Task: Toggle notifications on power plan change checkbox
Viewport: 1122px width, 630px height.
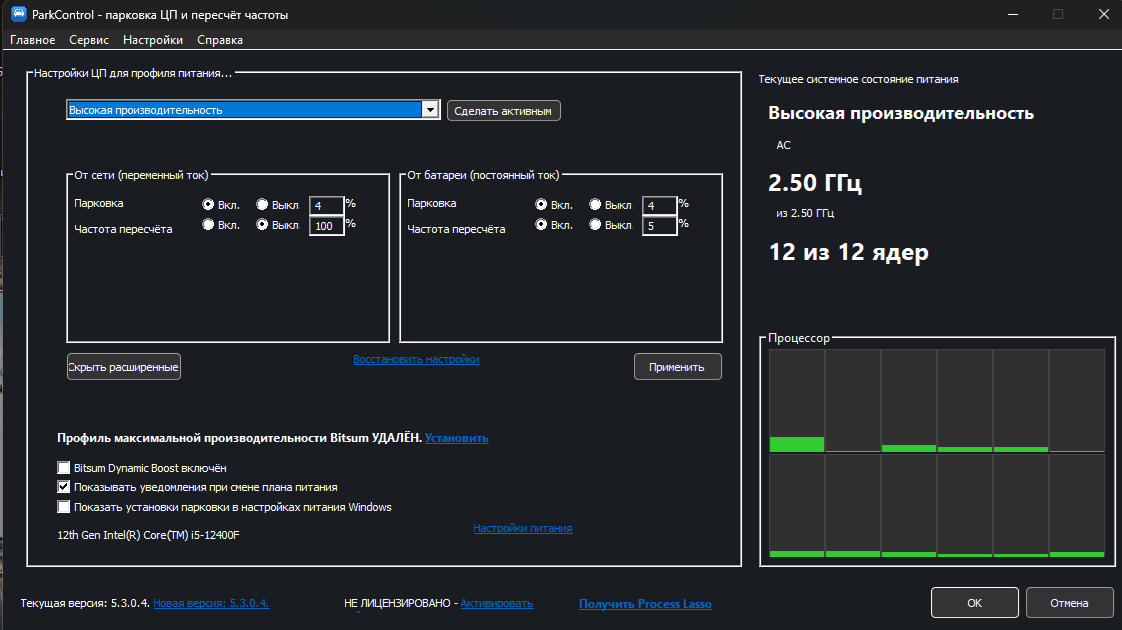Action: click(64, 487)
